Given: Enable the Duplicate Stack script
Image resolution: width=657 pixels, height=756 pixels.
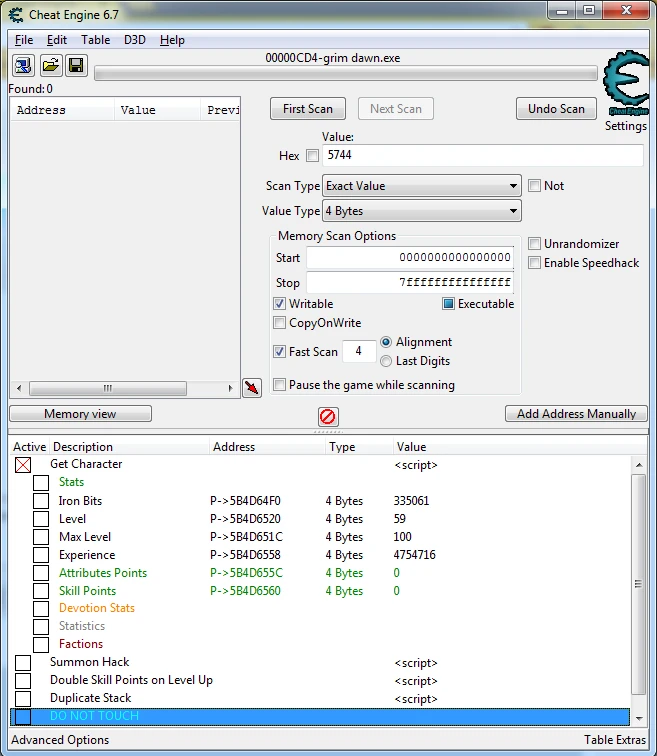Looking at the screenshot, I should click(x=23, y=698).
